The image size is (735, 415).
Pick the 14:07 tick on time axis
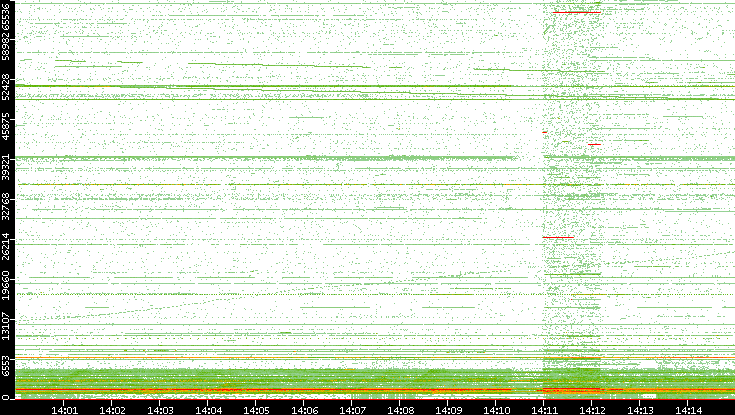pyautogui.click(x=352, y=408)
